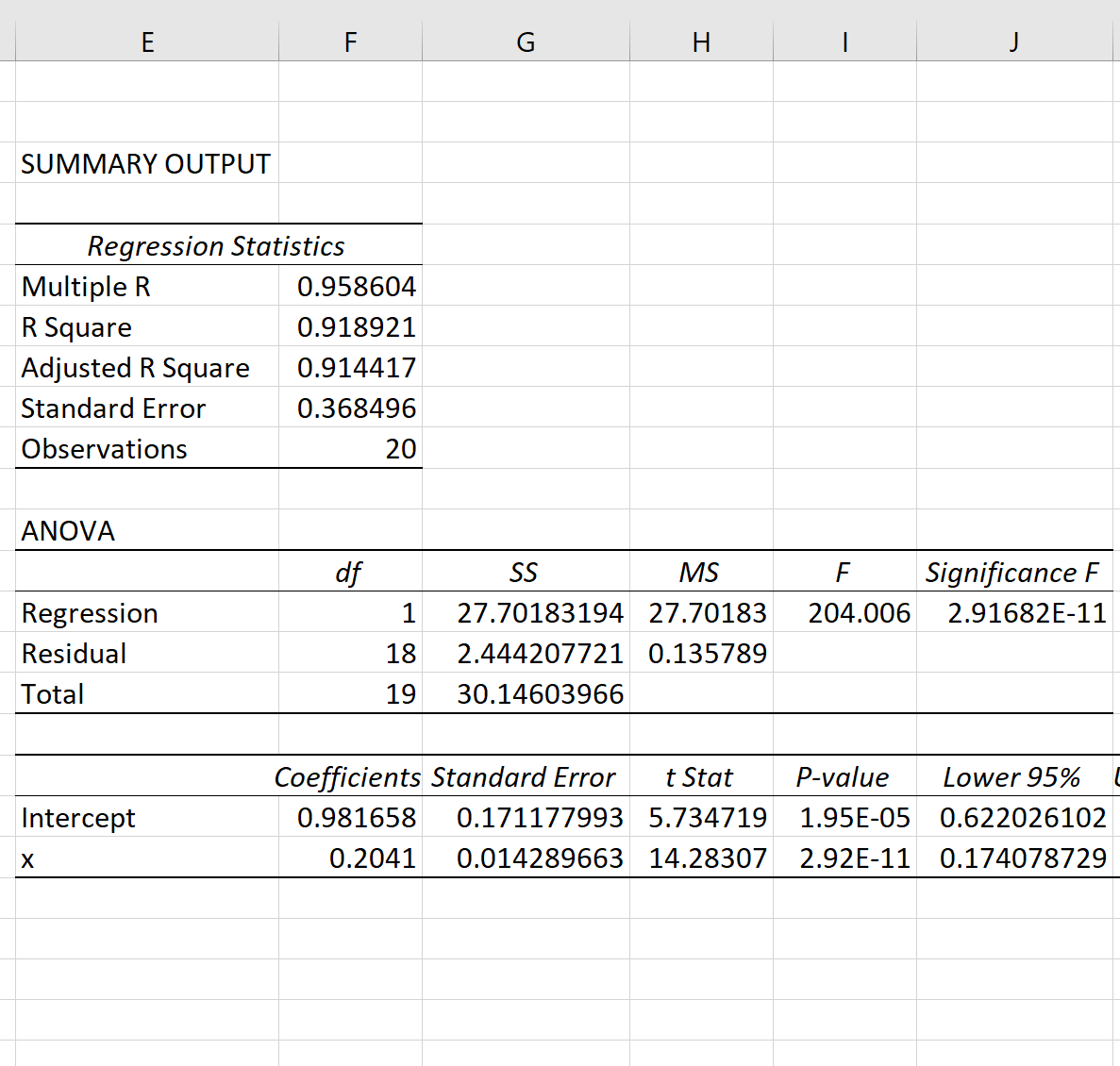Screen dimensions: 1120x1066
Task: Select the R Square value 0.918921
Action: 350,327
